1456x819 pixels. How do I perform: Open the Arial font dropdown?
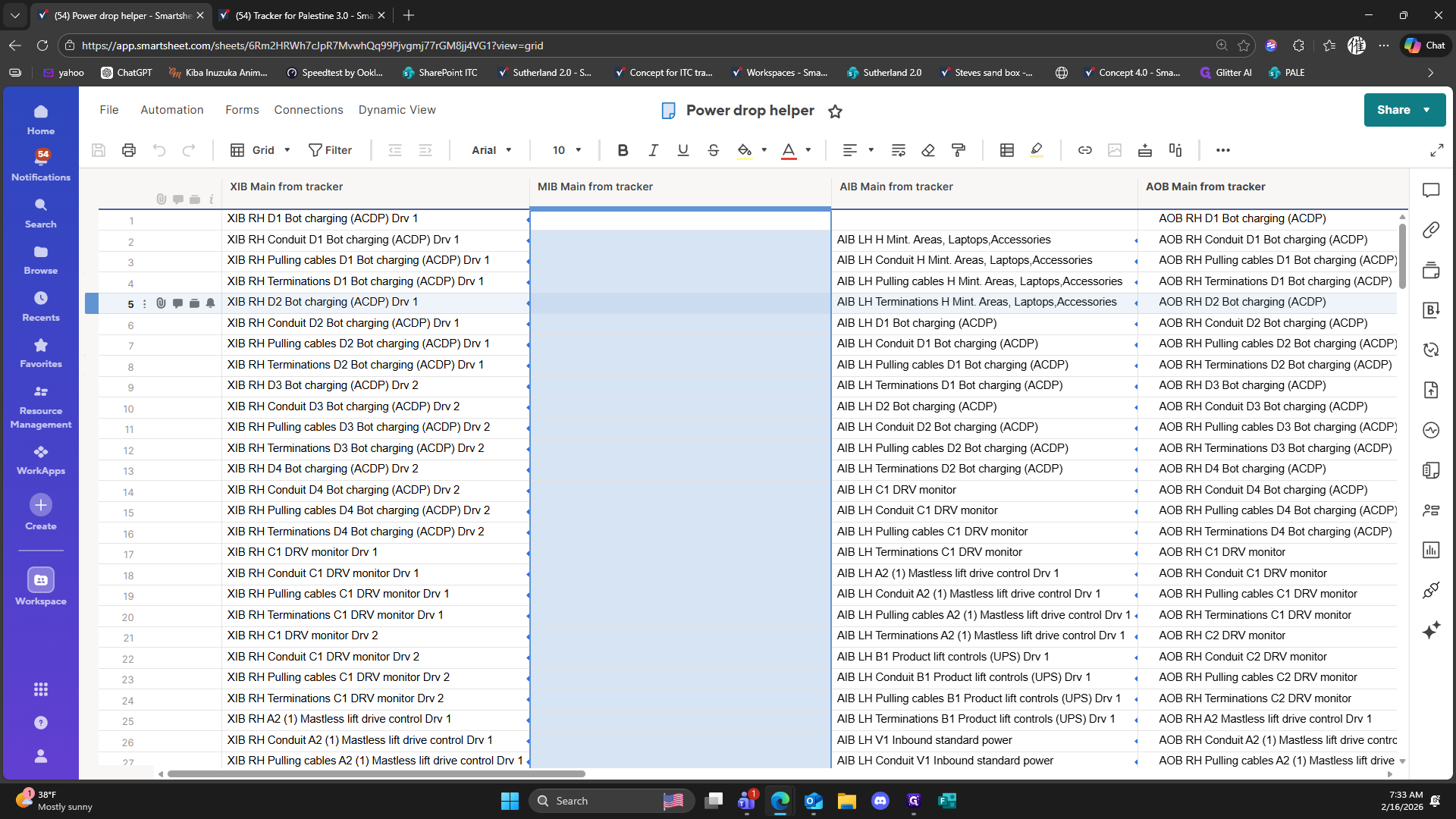491,150
